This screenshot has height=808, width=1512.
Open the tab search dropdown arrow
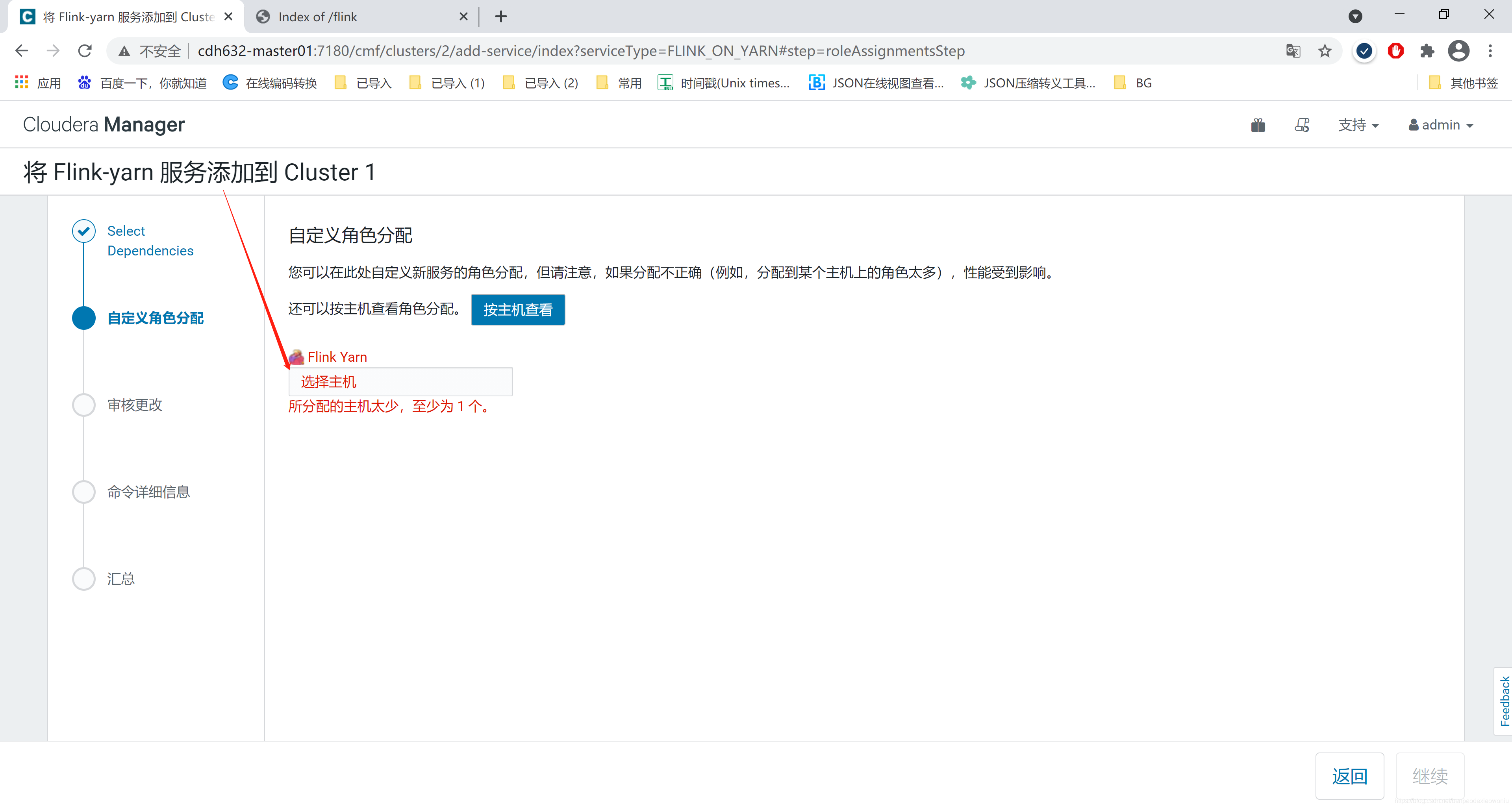click(1354, 17)
